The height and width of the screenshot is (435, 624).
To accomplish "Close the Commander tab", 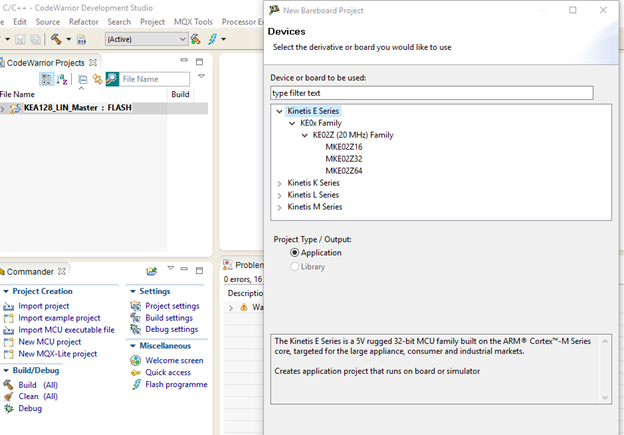I will 62,271.
